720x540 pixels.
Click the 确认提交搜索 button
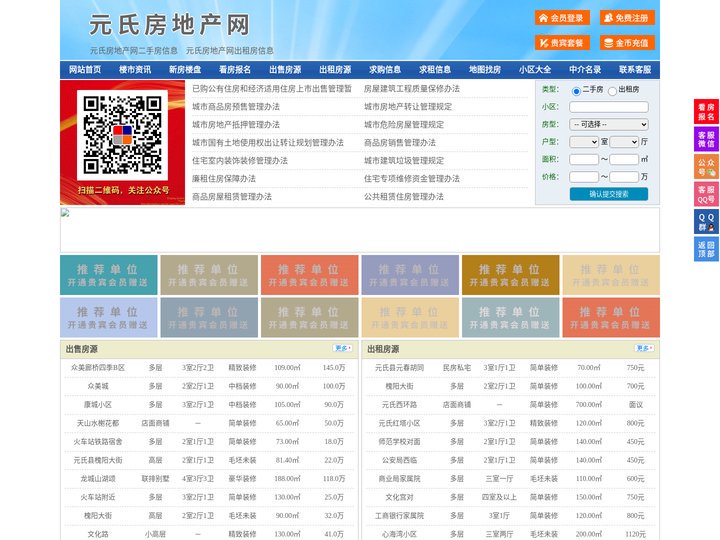(609, 194)
